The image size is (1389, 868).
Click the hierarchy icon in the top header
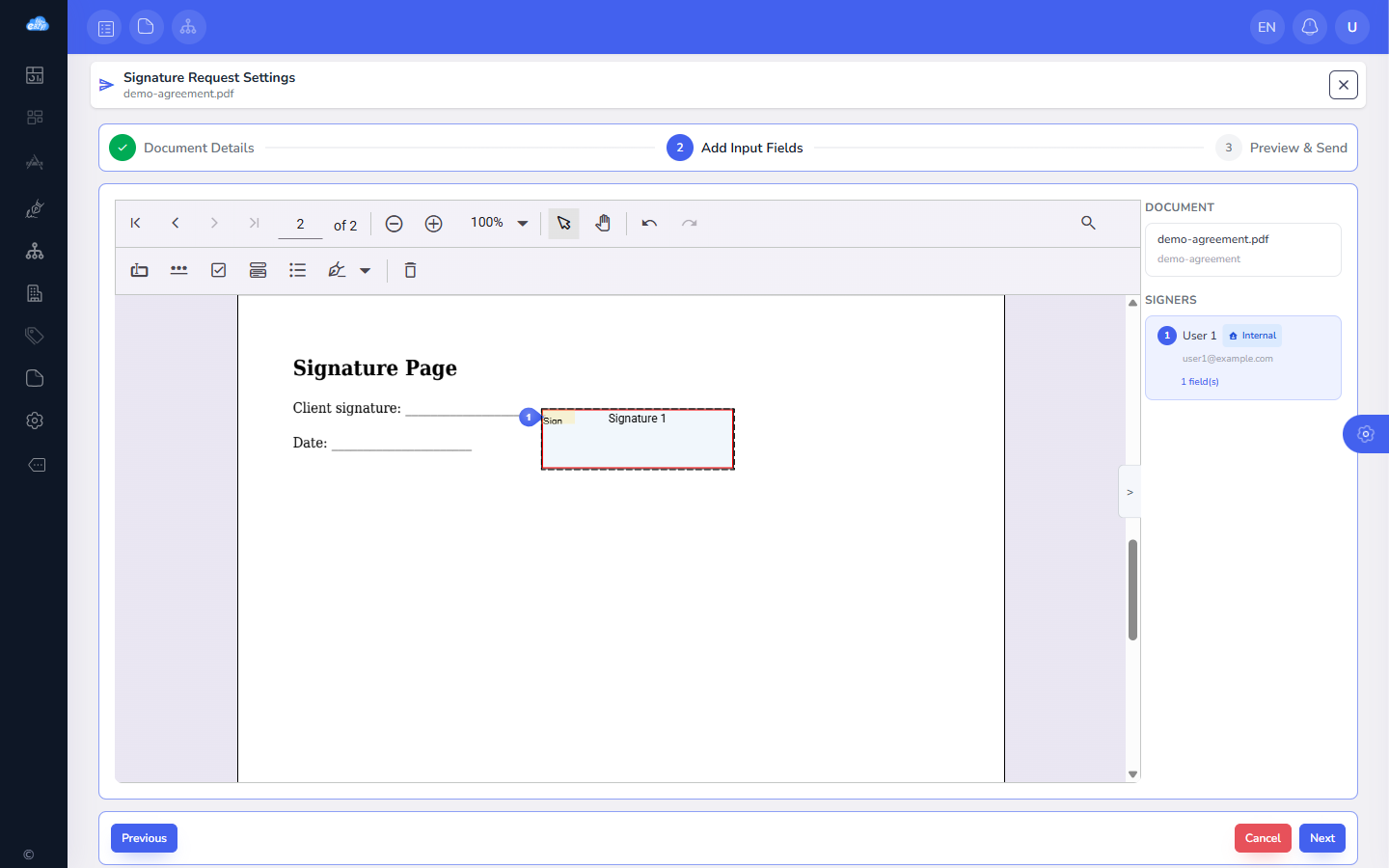click(189, 27)
